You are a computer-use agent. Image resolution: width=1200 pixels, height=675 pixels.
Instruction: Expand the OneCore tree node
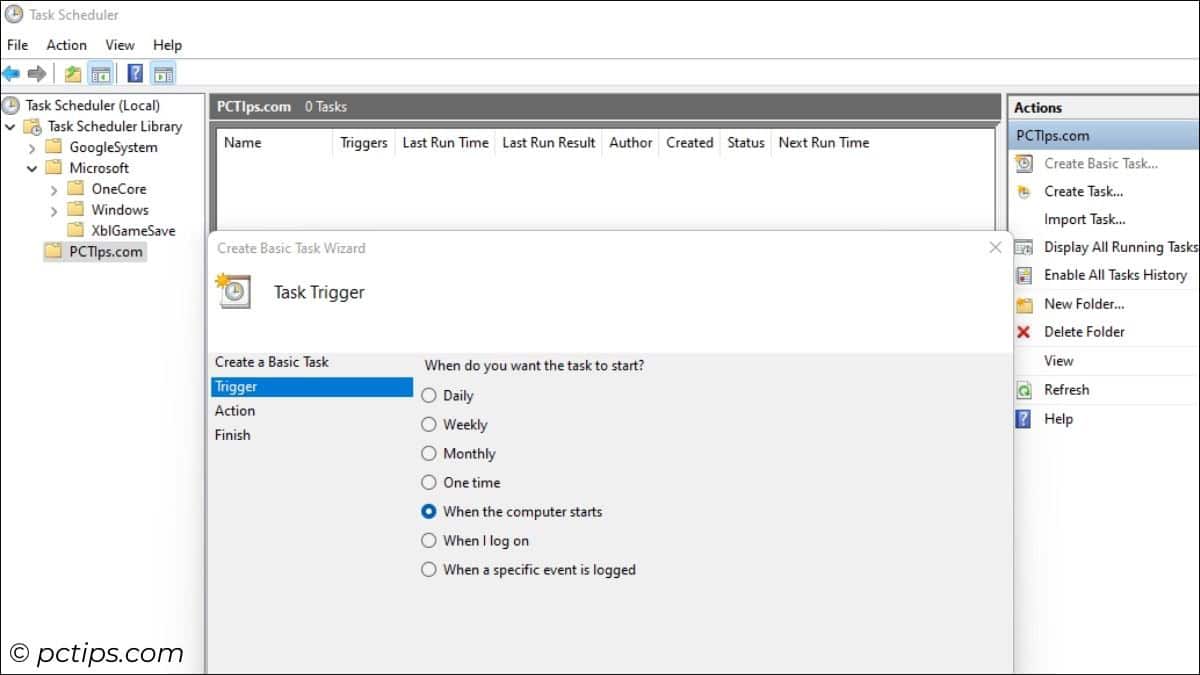(x=54, y=189)
